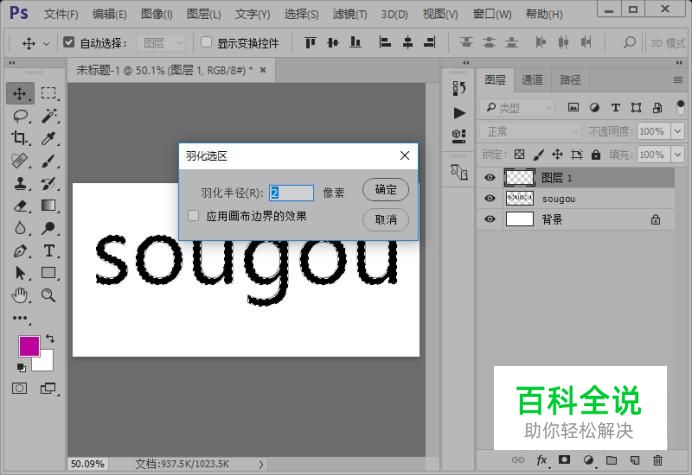Open the History panel icon

point(459,88)
